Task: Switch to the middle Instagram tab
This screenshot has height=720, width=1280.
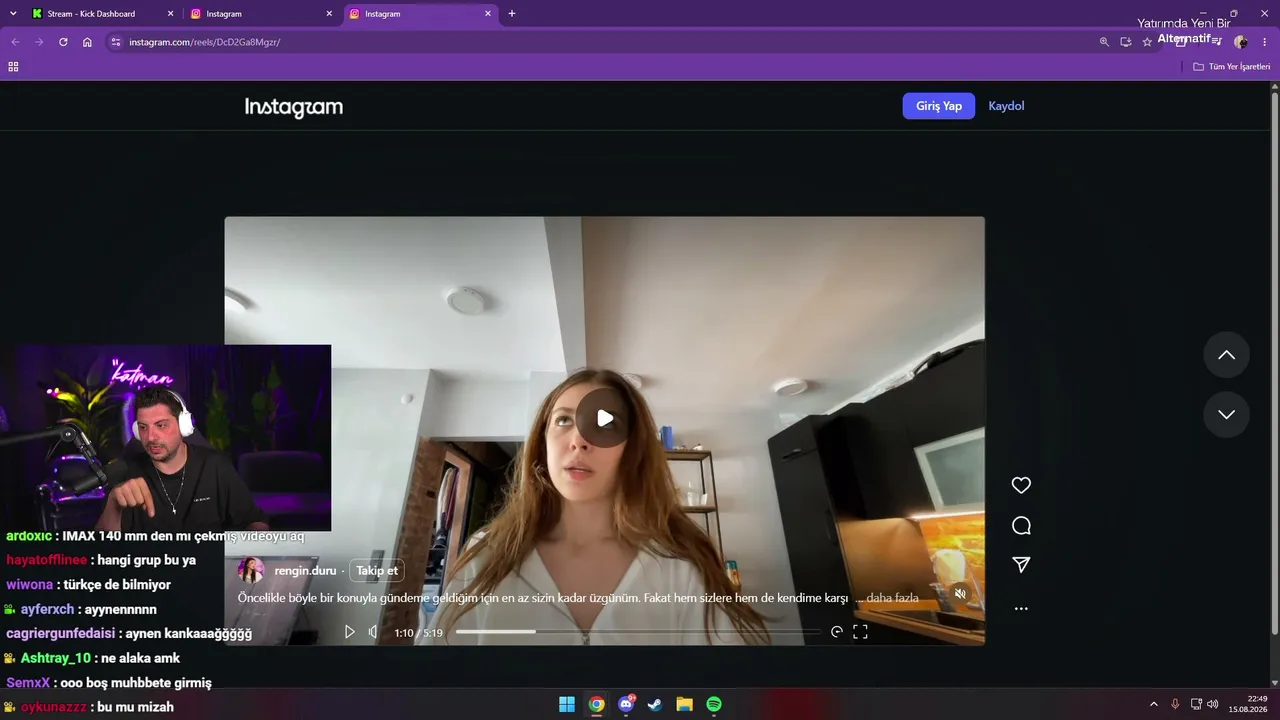Action: pyautogui.click(x=262, y=14)
